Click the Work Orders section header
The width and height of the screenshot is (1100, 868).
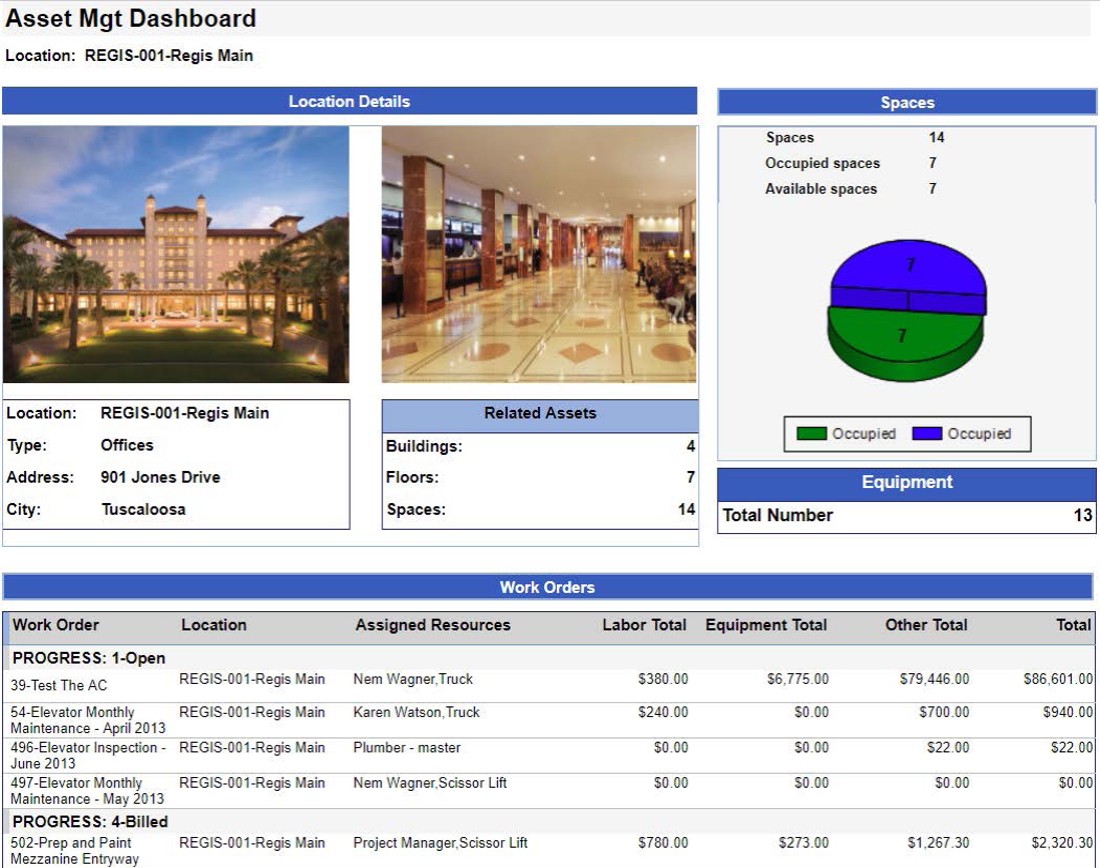547,587
